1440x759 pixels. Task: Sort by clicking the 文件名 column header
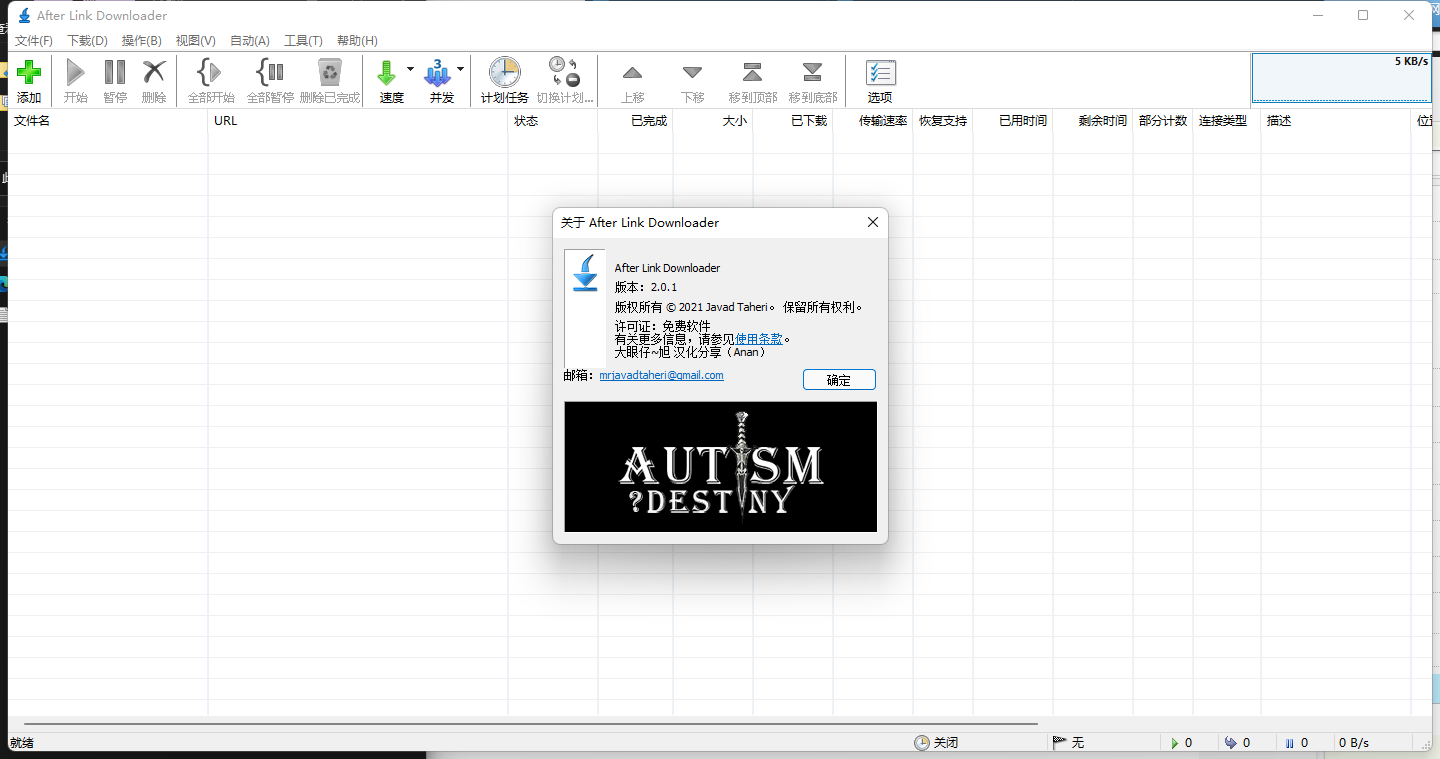click(30, 120)
